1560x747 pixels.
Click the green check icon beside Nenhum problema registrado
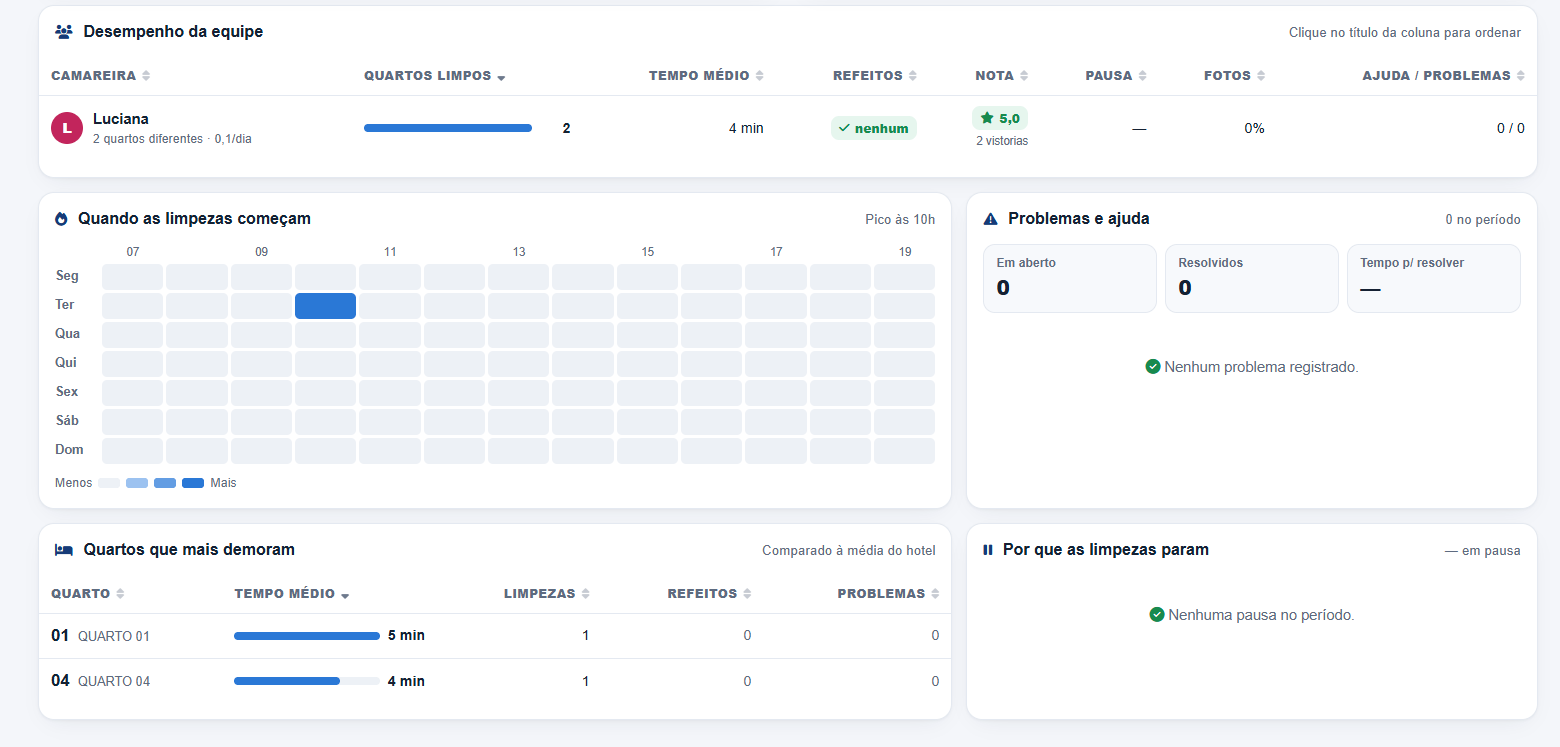tap(1153, 367)
